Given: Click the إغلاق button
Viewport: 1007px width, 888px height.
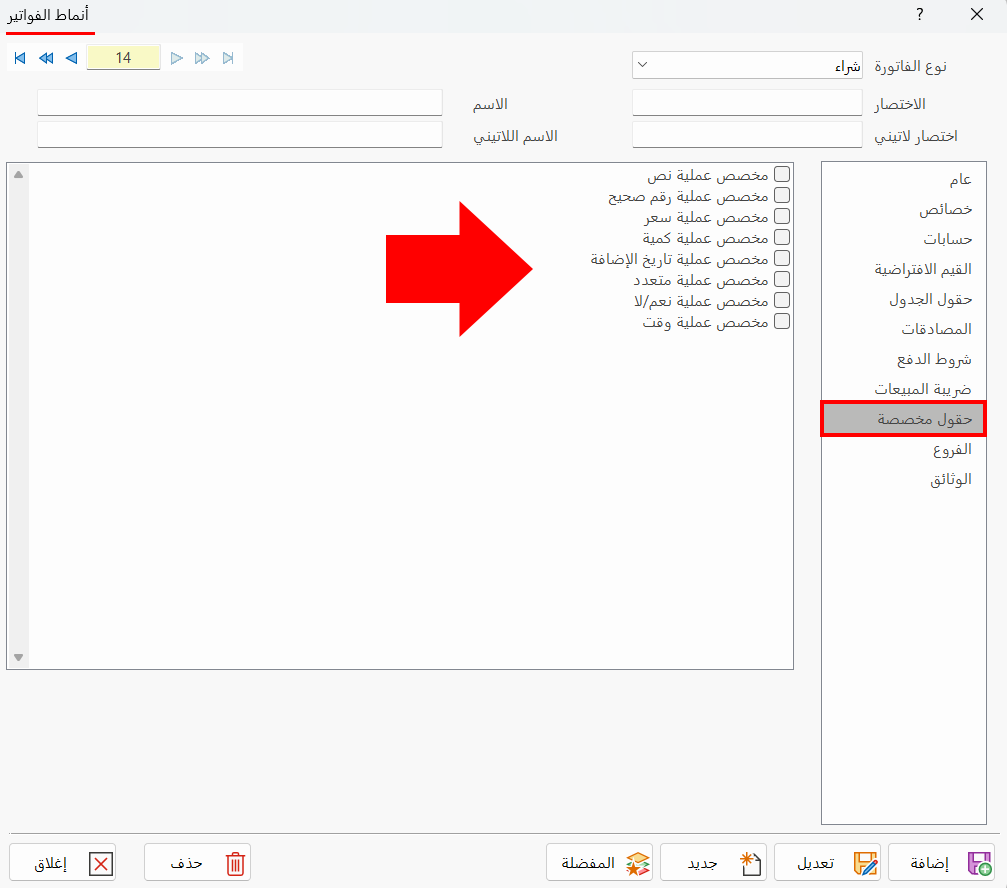Looking at the screenshot, I should pyautogui.click(x=62, y=862).
